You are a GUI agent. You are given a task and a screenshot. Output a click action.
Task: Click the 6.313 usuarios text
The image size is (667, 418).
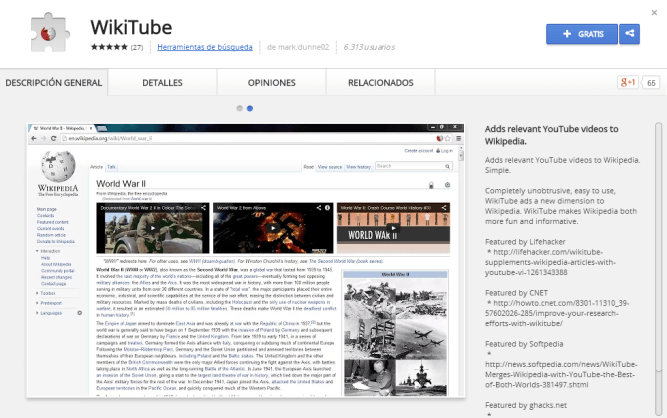point(369,47)
